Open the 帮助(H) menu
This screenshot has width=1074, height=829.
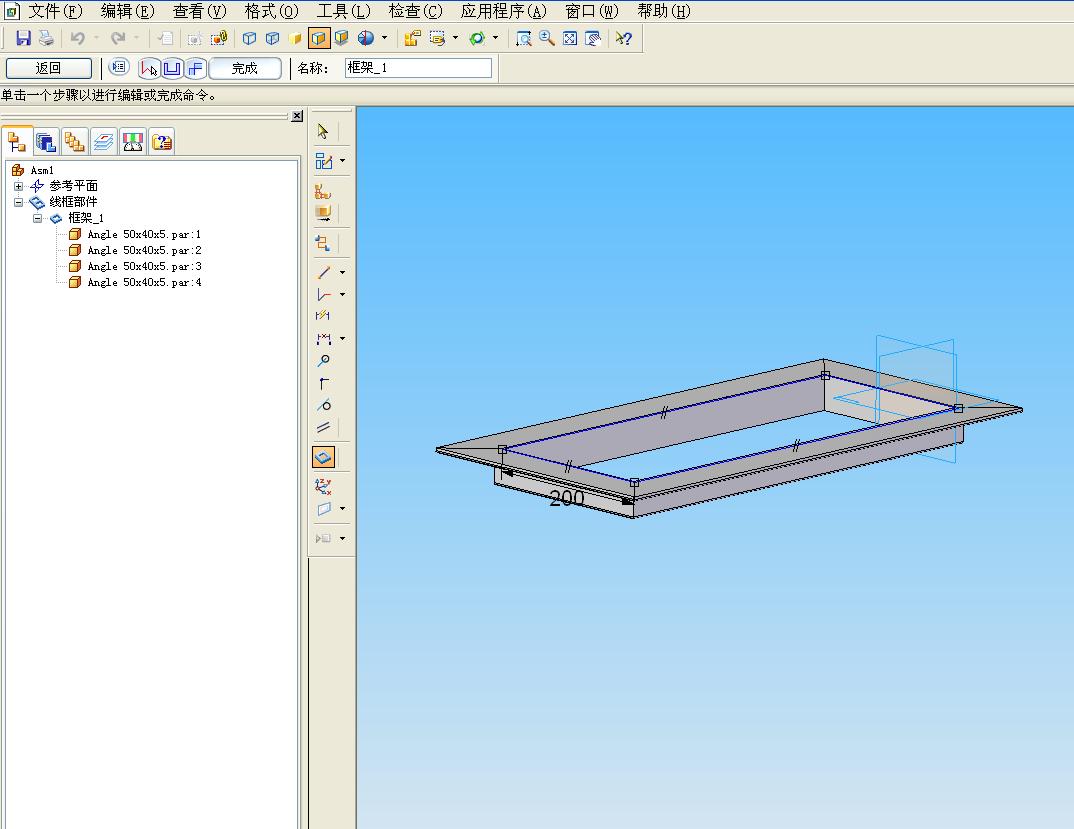tap(664, 11)
